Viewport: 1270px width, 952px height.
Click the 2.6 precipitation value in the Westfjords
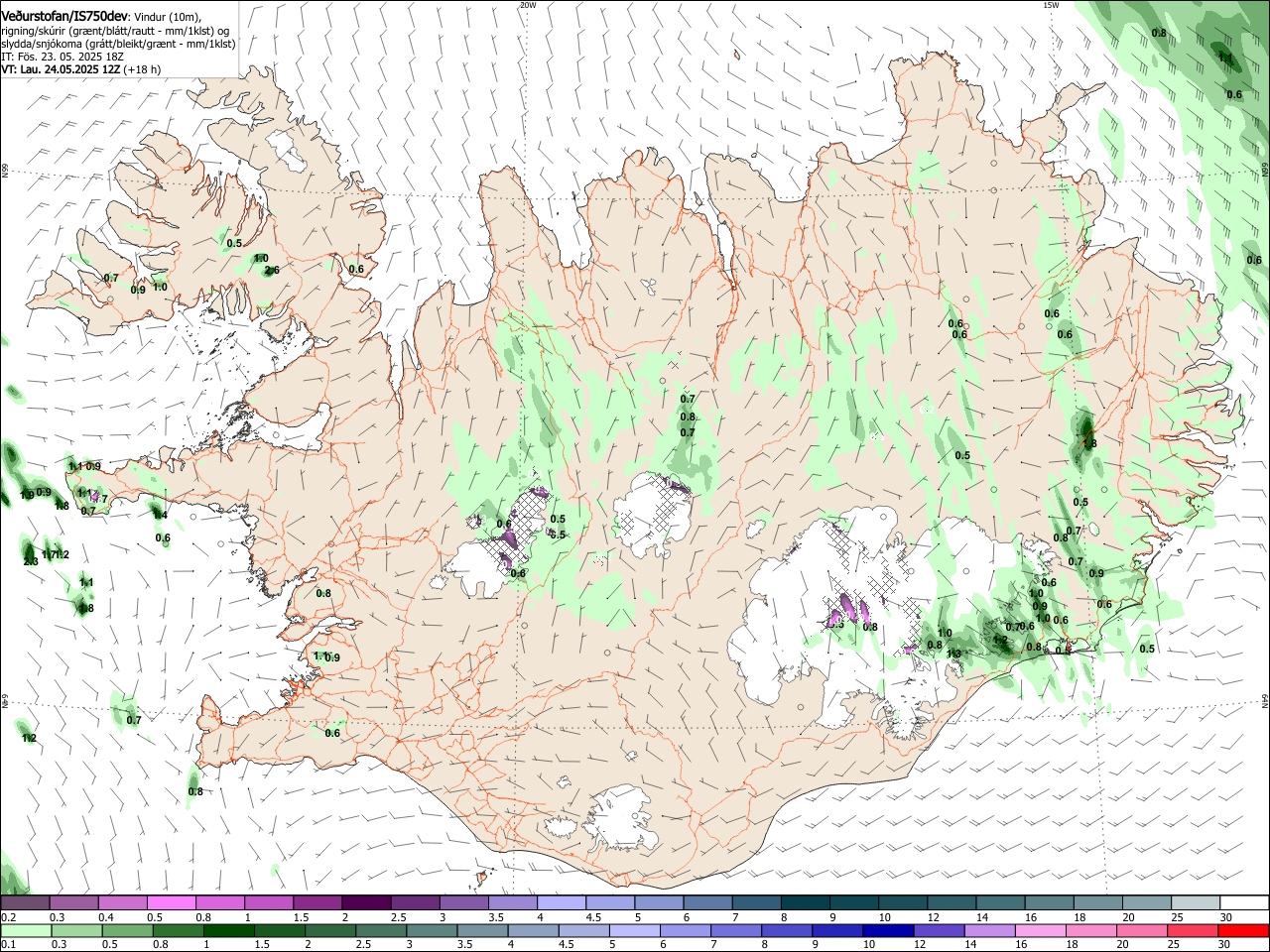point(271,270)
